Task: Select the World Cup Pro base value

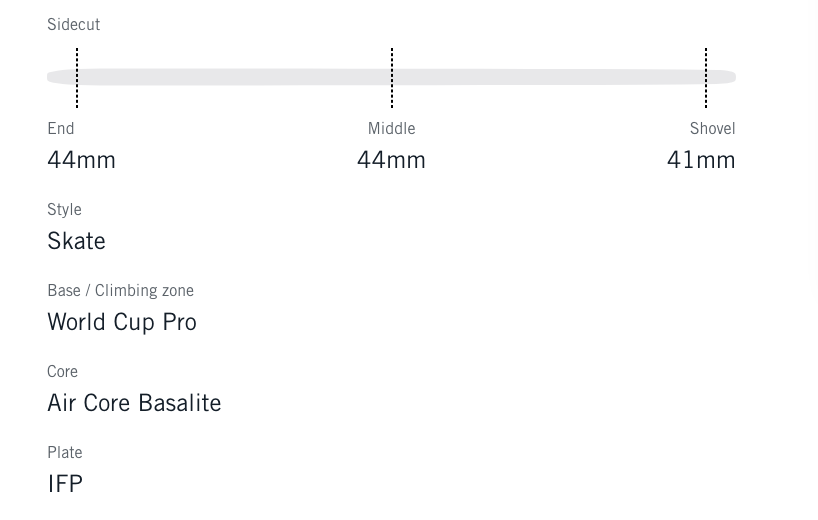Action: point(122,322)
